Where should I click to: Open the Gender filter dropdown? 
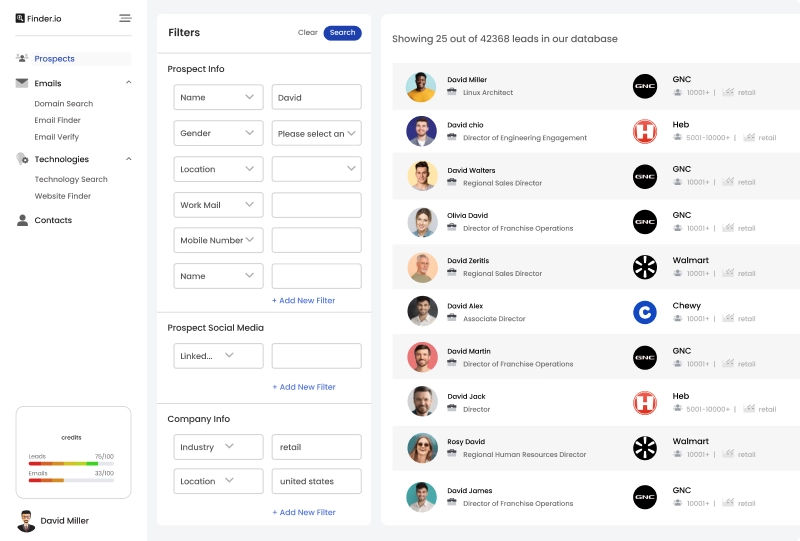click(x=218, y=133)
